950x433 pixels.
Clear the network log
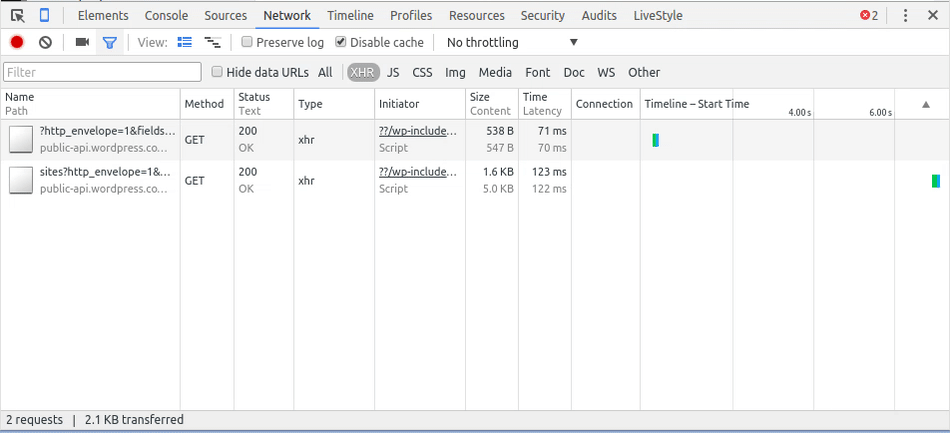tap(45, 42)
